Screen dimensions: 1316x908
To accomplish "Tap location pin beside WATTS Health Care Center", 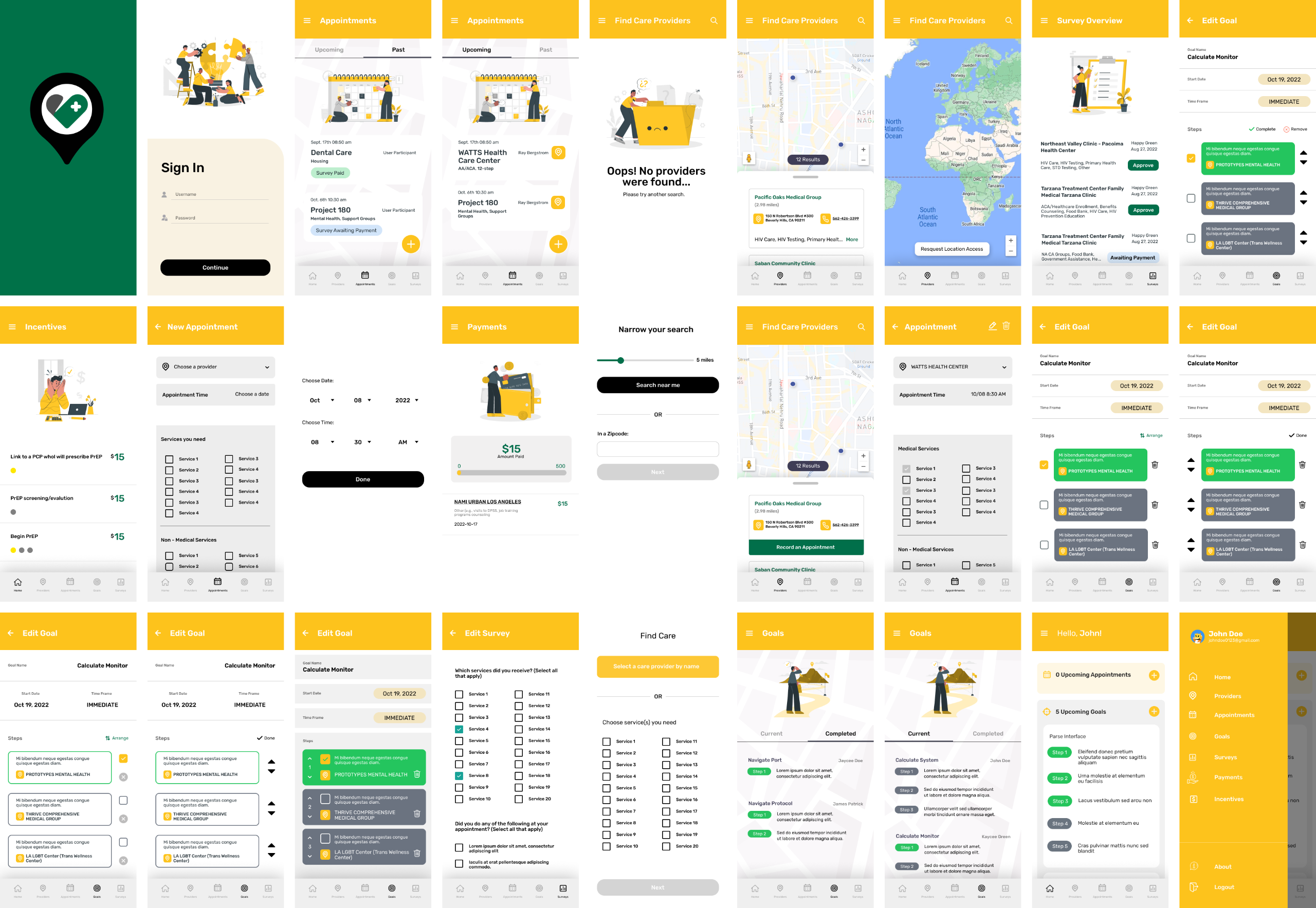I will [558, 153].
